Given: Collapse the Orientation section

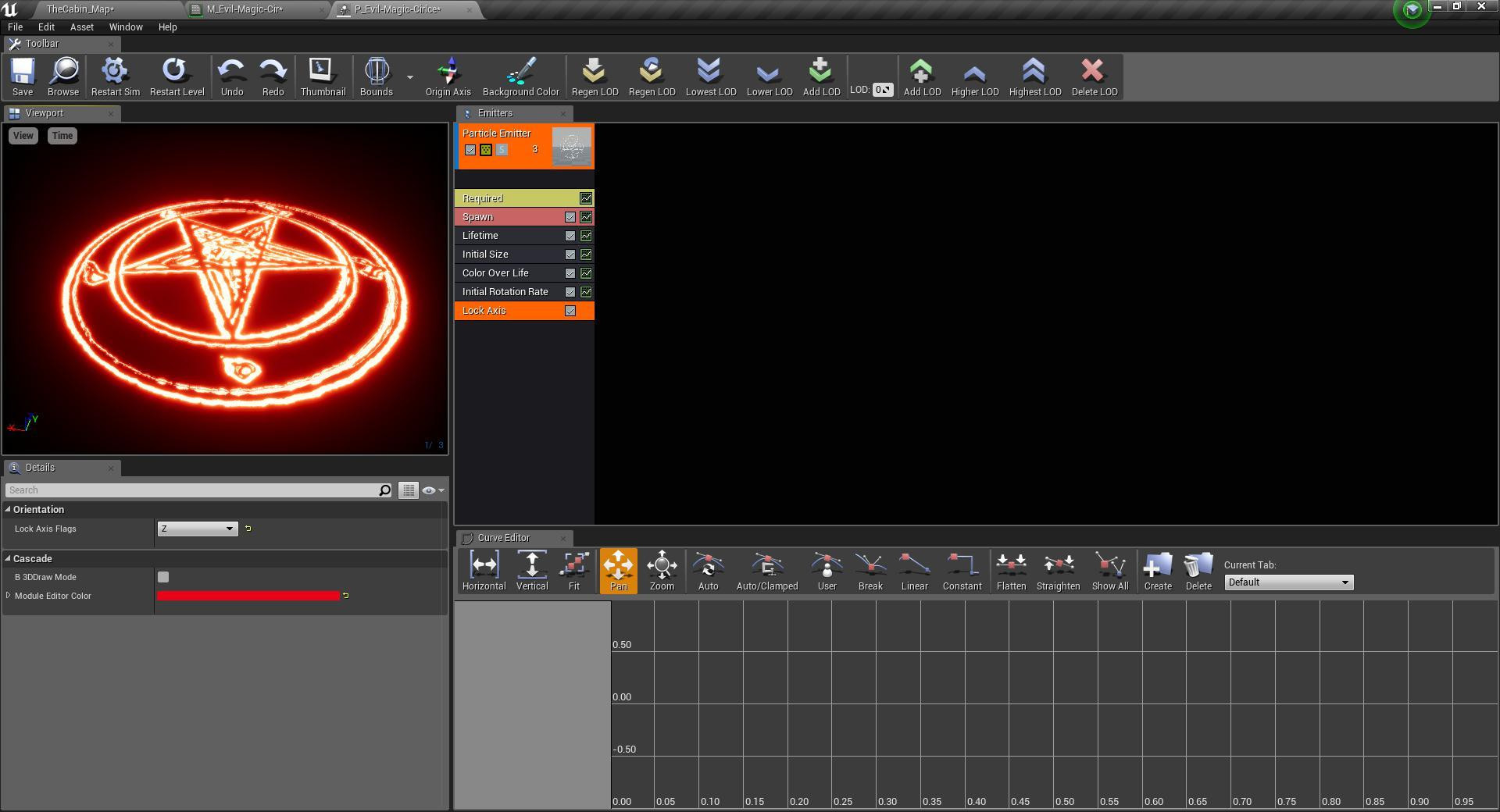Looking at the screenshot, I should [8, 509].
